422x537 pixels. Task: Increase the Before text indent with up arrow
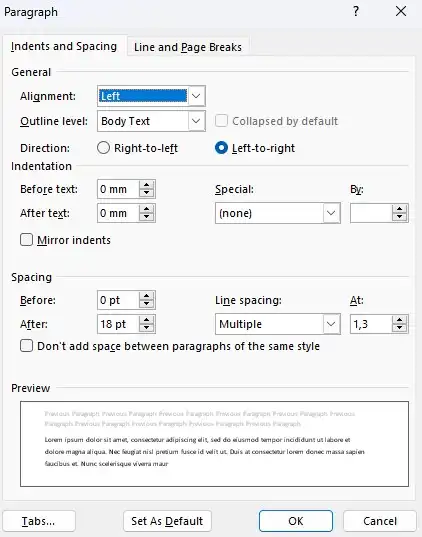tap(147, 185)
